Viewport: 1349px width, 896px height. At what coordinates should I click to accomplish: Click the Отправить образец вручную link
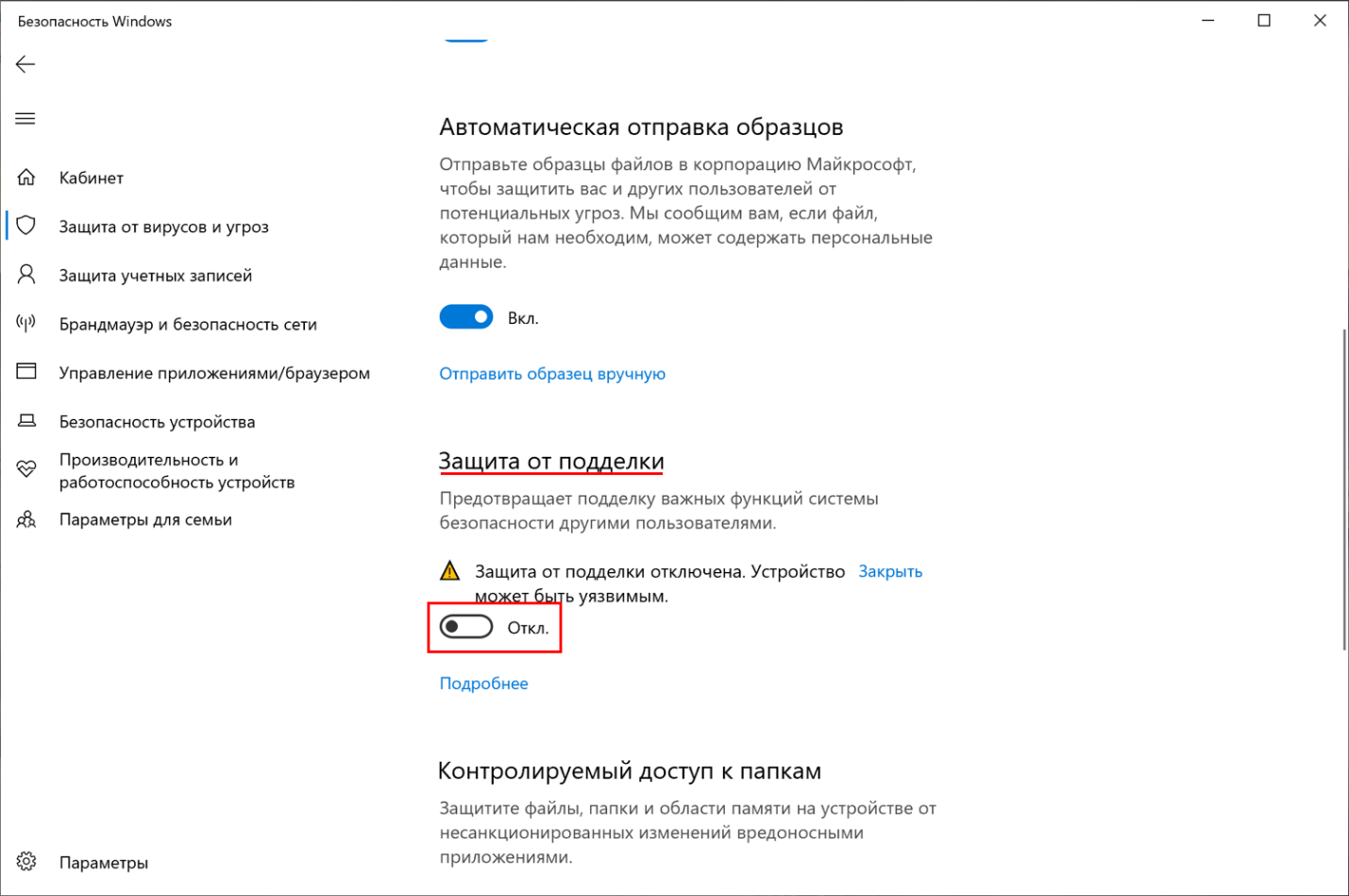click(552, 374)
